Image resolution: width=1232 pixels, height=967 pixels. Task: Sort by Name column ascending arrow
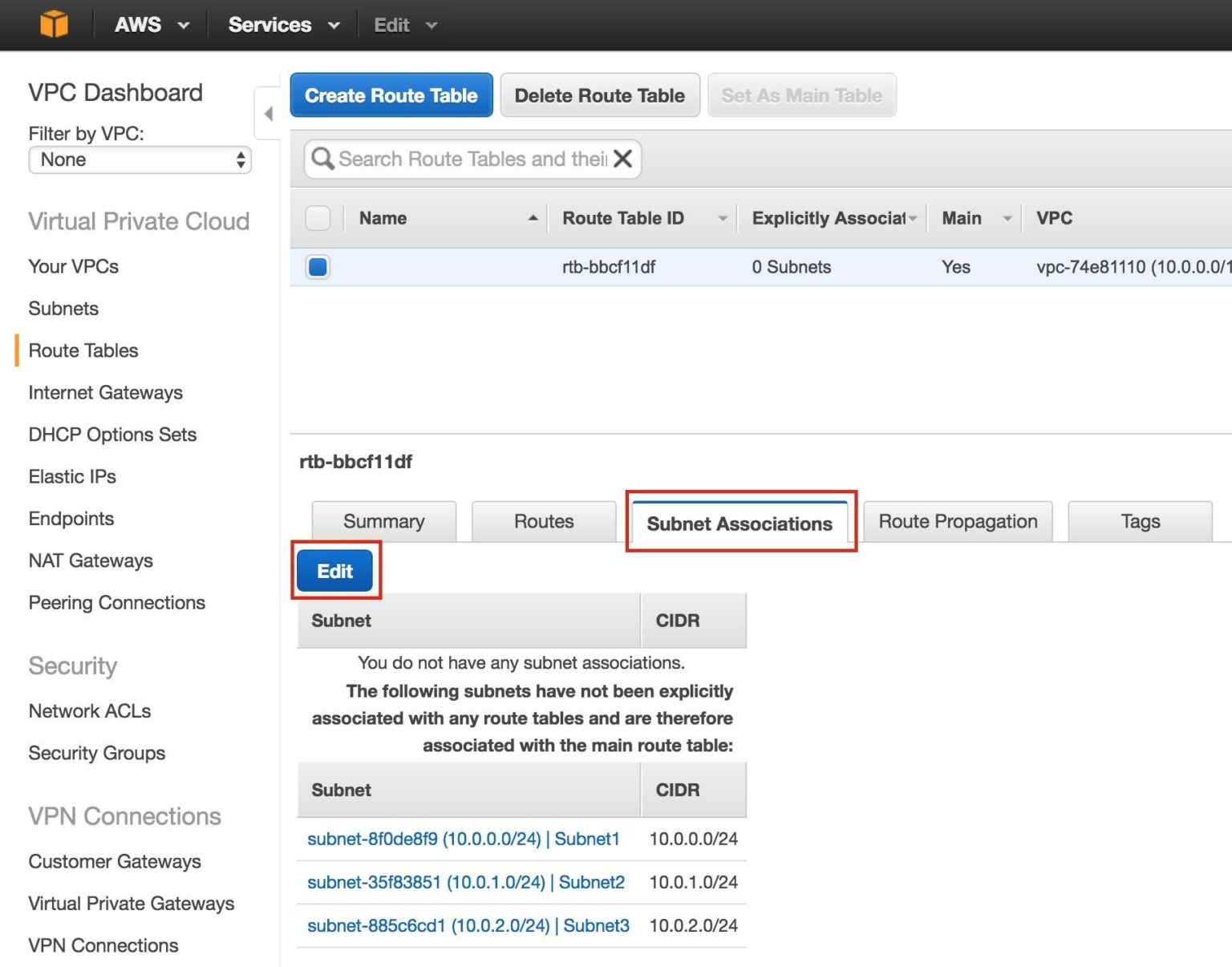pos(533,218)
